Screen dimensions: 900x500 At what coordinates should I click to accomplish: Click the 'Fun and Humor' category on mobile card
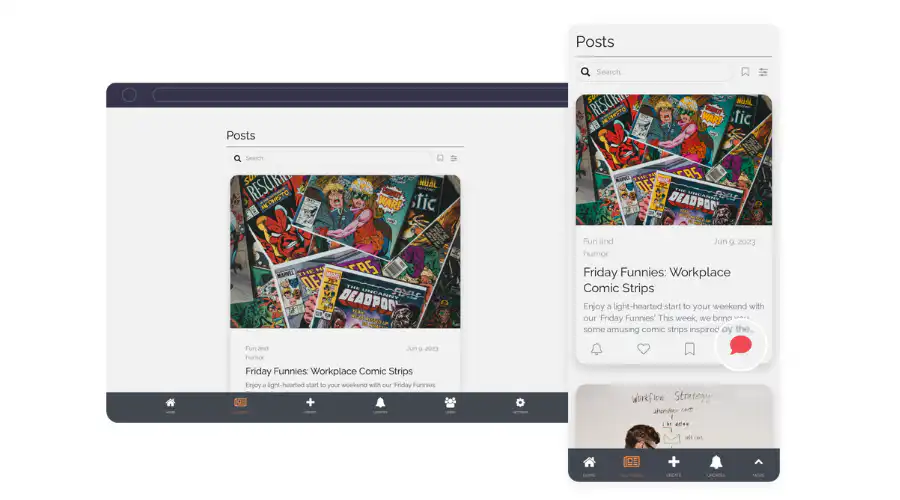pos(598,247)
